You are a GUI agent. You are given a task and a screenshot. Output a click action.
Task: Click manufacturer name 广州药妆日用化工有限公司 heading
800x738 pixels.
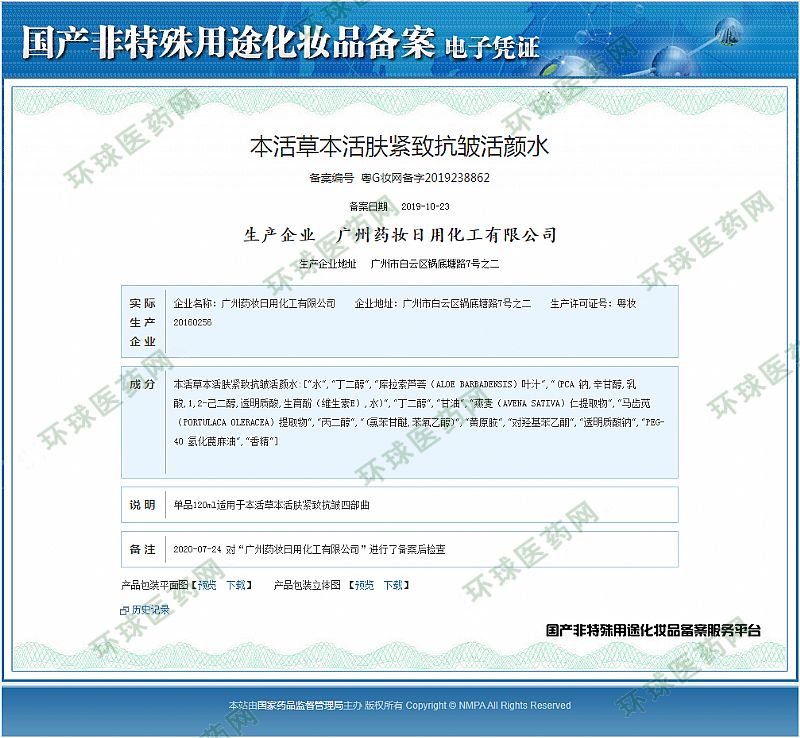point(447,235)
